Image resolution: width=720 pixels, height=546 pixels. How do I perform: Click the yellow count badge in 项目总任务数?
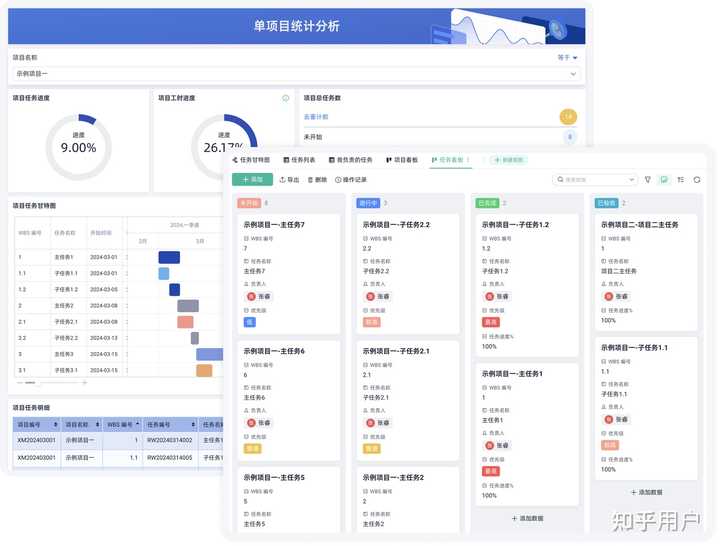coord(568,117)
